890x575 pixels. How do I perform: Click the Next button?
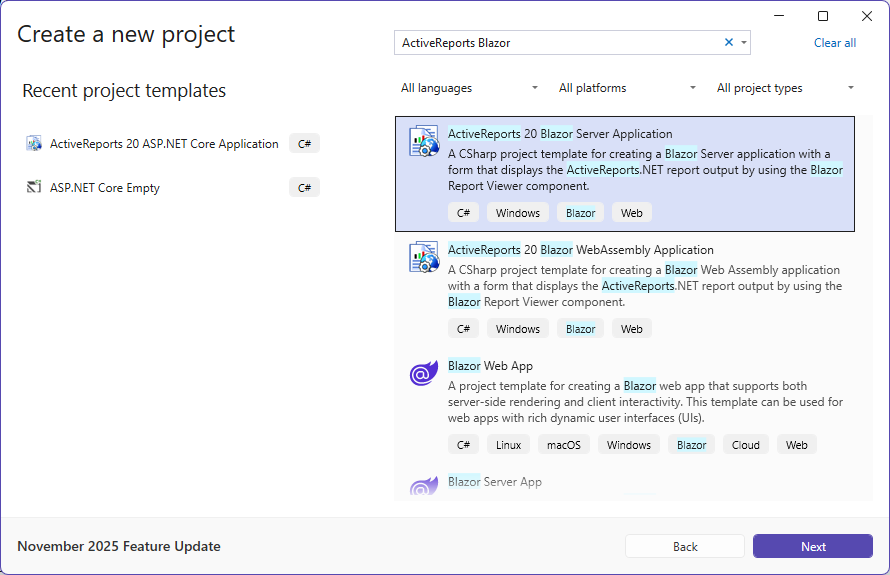[812, 546]
